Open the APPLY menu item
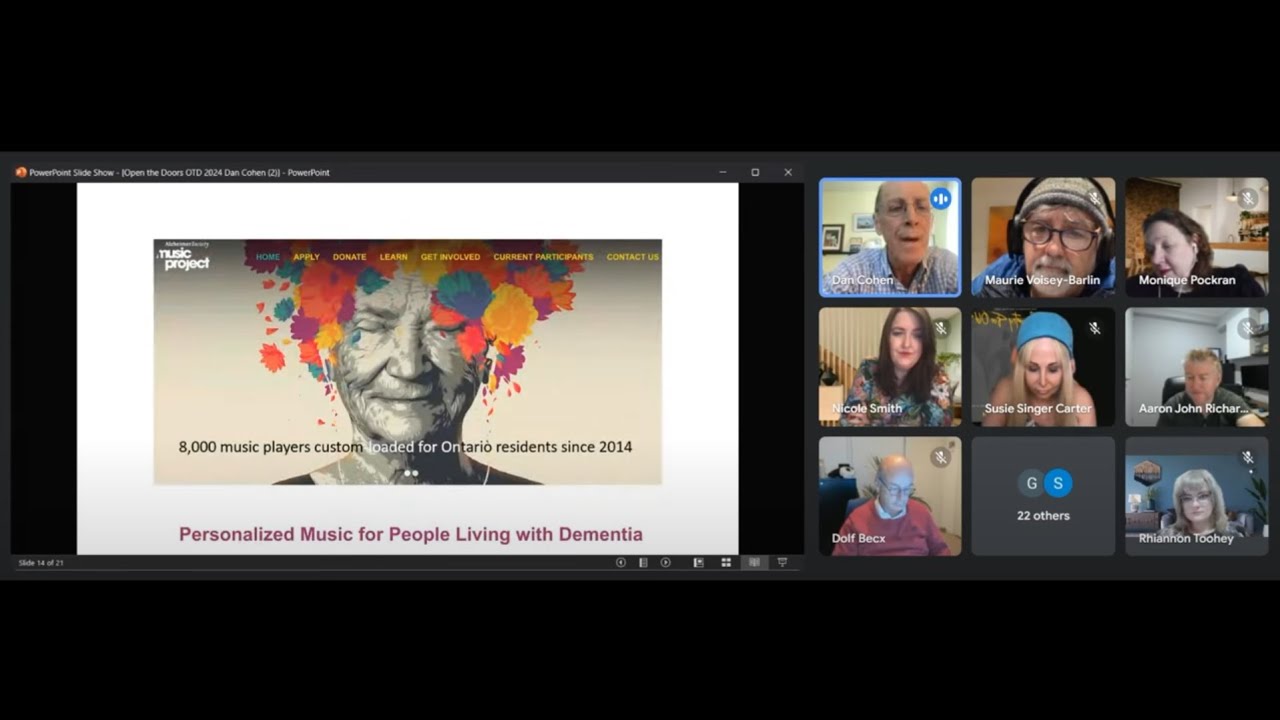1280x720 pixels. (x=306, y=257)
